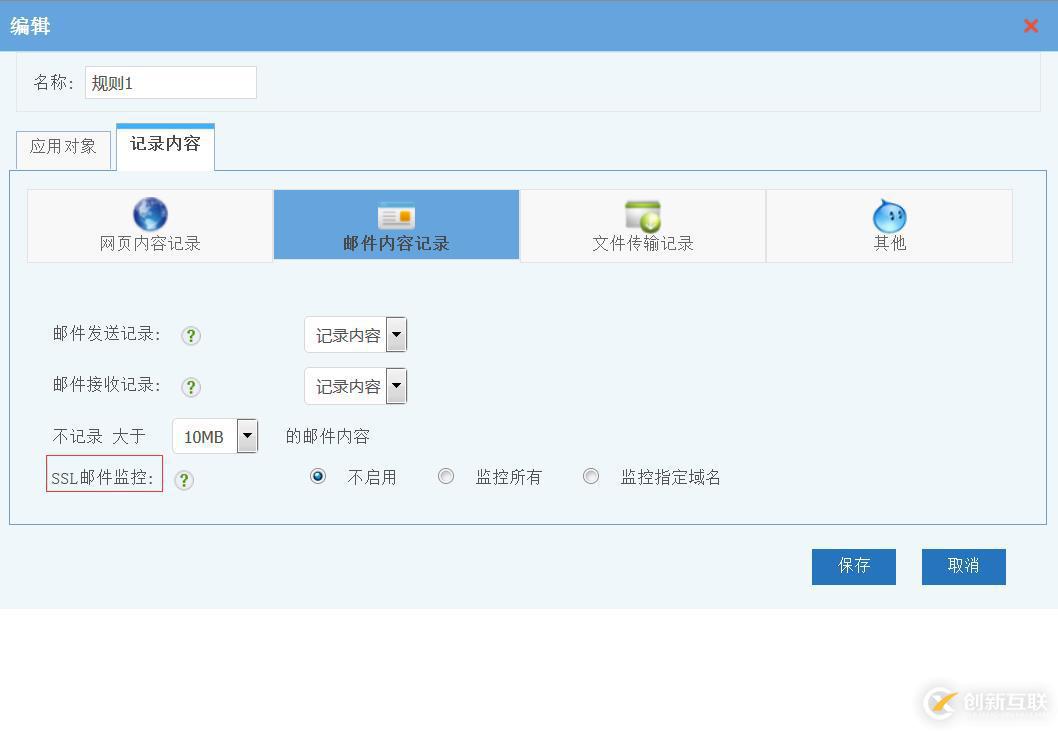
Task: Choose 监控指定域名 option
Action: click(590, 476)
